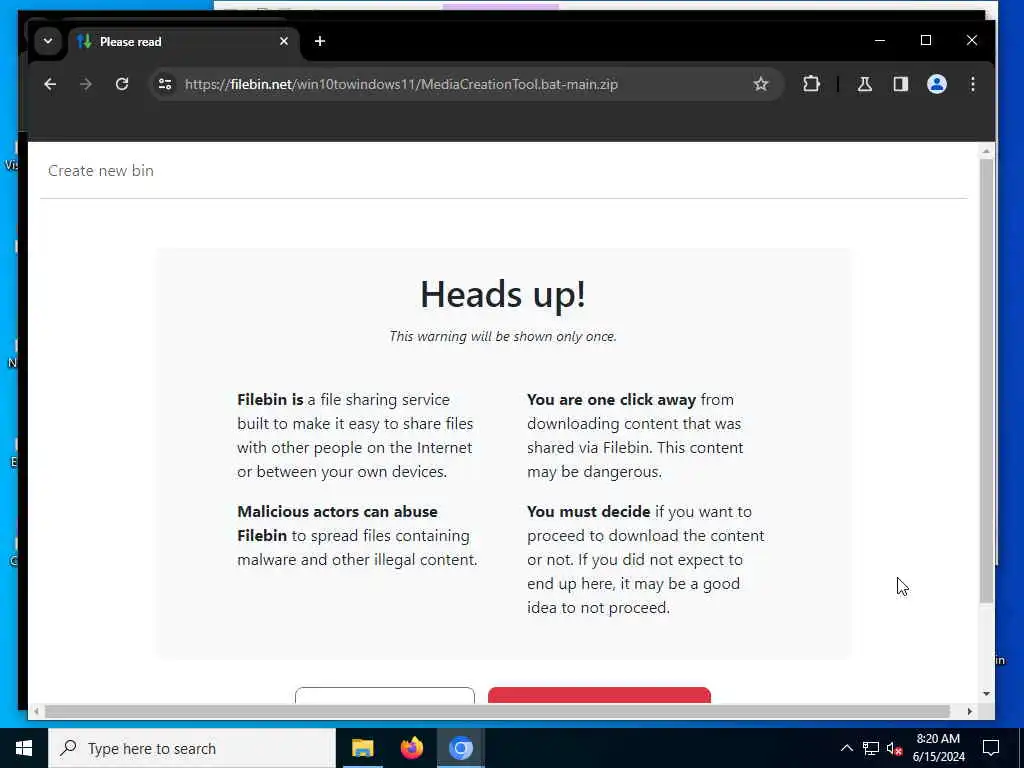Show hidden system tray icons
Image resolution: width=1024 pixels, height=768 pixels.
(846, 748)
